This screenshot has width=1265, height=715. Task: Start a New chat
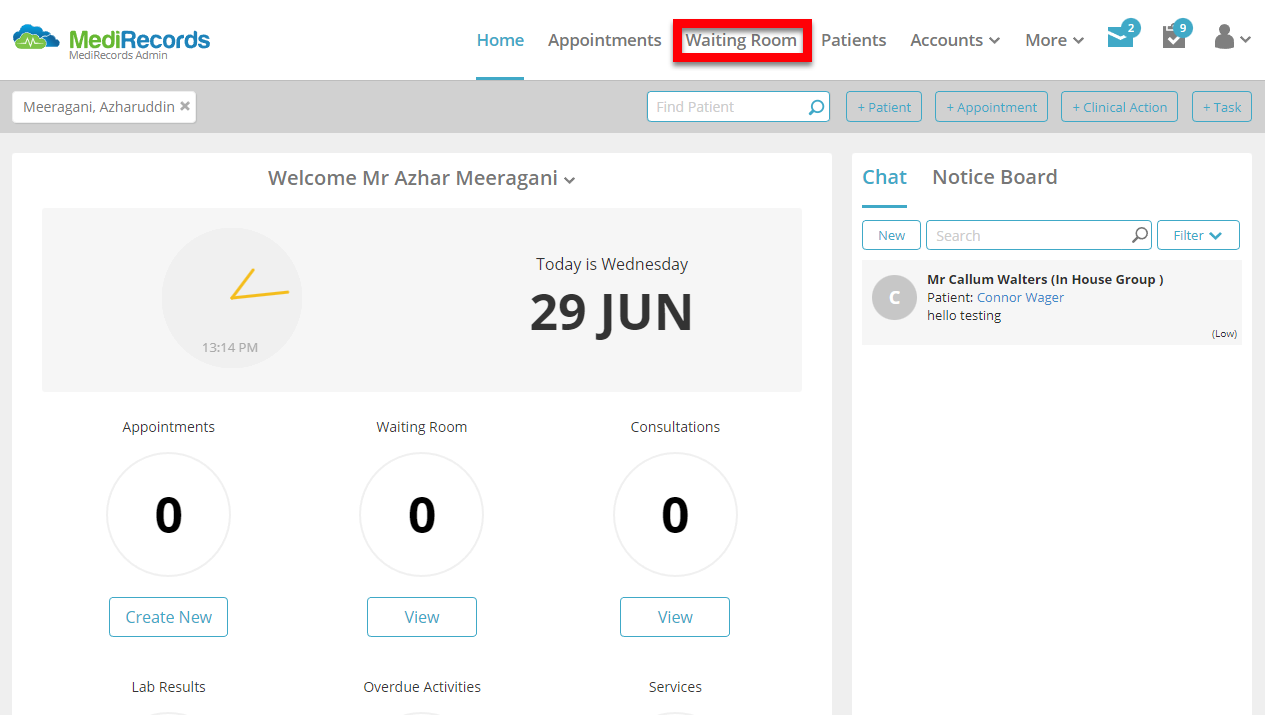pos(892,235)
